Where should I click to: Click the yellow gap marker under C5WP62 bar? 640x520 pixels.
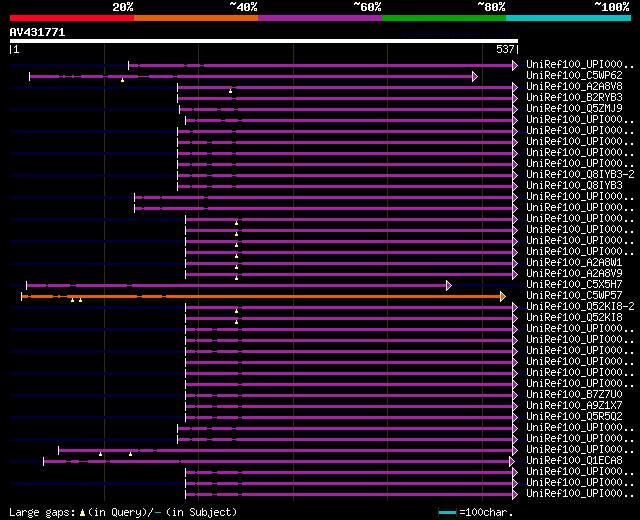tap(122, 80)
